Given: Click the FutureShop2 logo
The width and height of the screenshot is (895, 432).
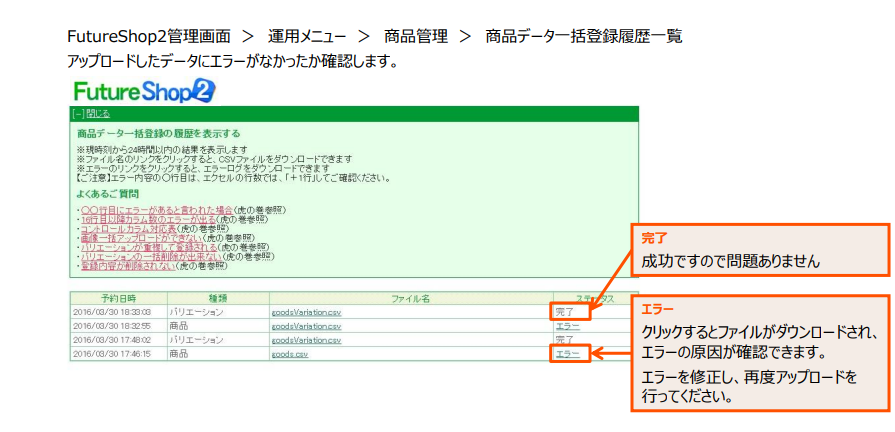Looking at the screenshot, I should (x=144, y=91).
